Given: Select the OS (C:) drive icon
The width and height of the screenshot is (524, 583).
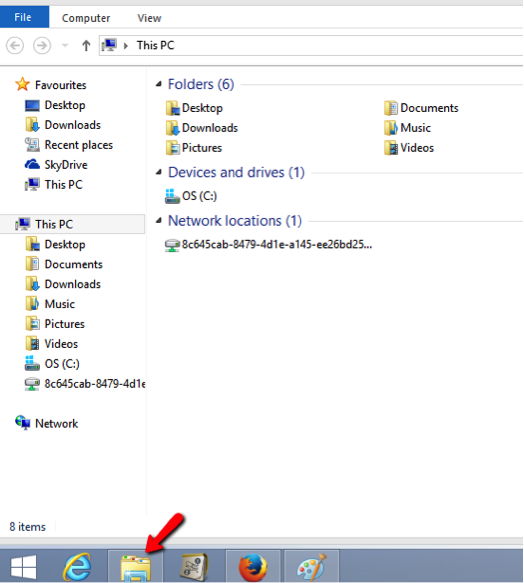Looking at the screenshot, I should point(173,196).
